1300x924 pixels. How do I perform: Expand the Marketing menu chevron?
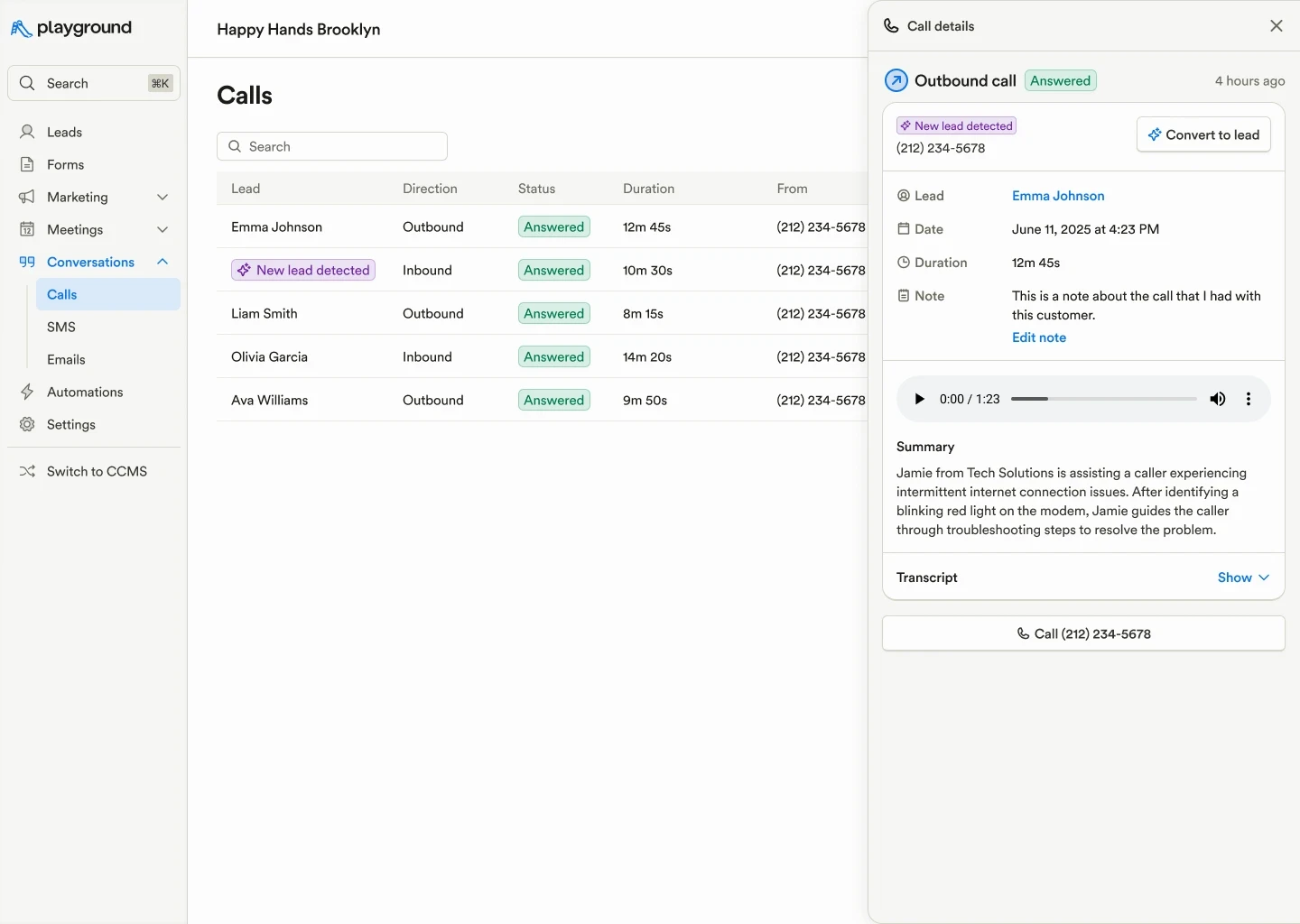[x=162, y=197]
